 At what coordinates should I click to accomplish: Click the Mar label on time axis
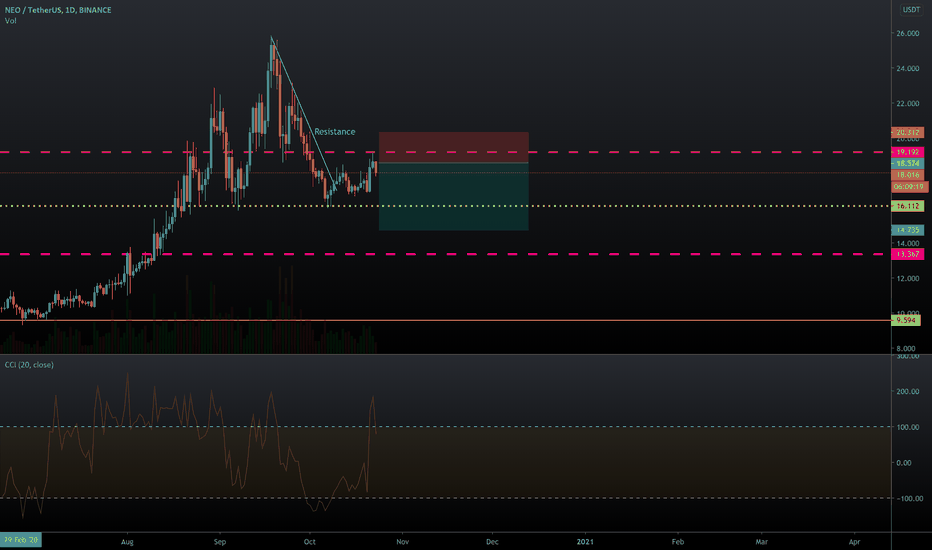(761, 542)
